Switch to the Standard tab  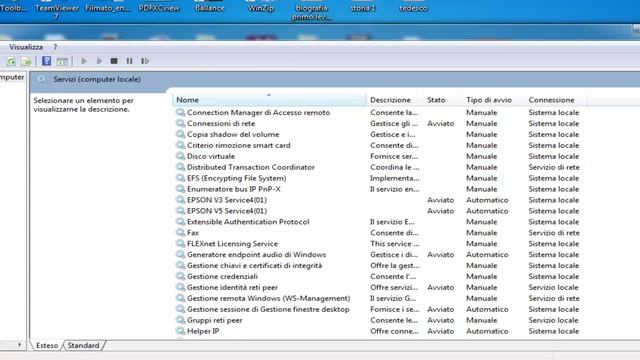click(x=83, y=345)
